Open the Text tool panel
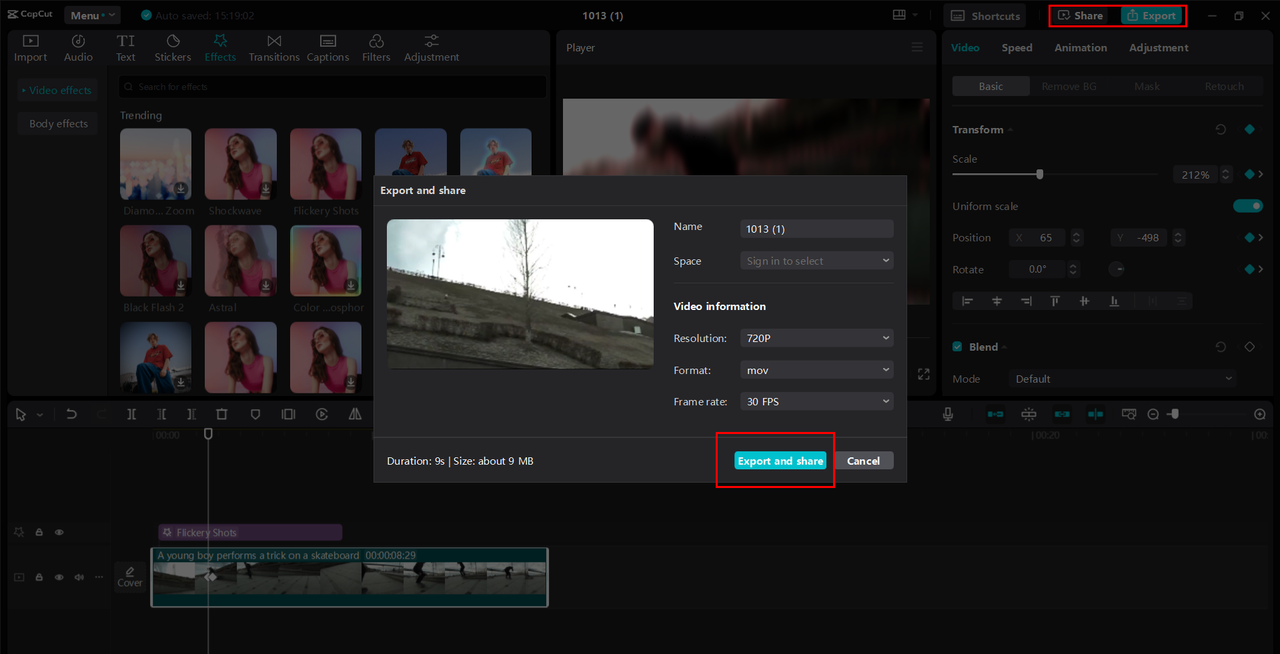This screenshot has height=654, width=1280. coord(126,48)
